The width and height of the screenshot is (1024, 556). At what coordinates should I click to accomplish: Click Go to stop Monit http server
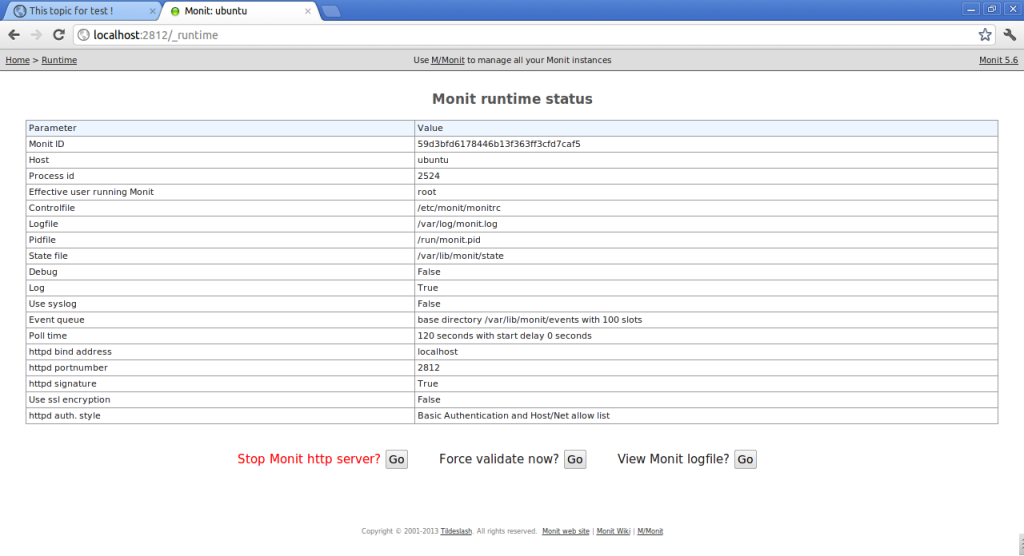[x=396, y=459]
